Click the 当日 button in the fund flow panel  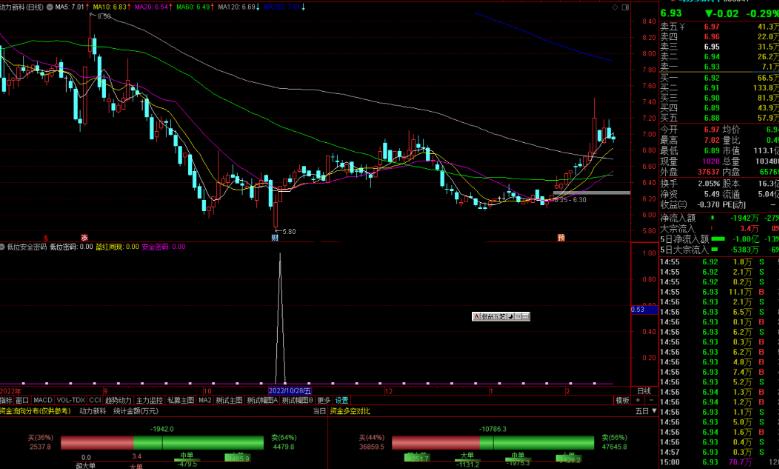coord(319,411)
